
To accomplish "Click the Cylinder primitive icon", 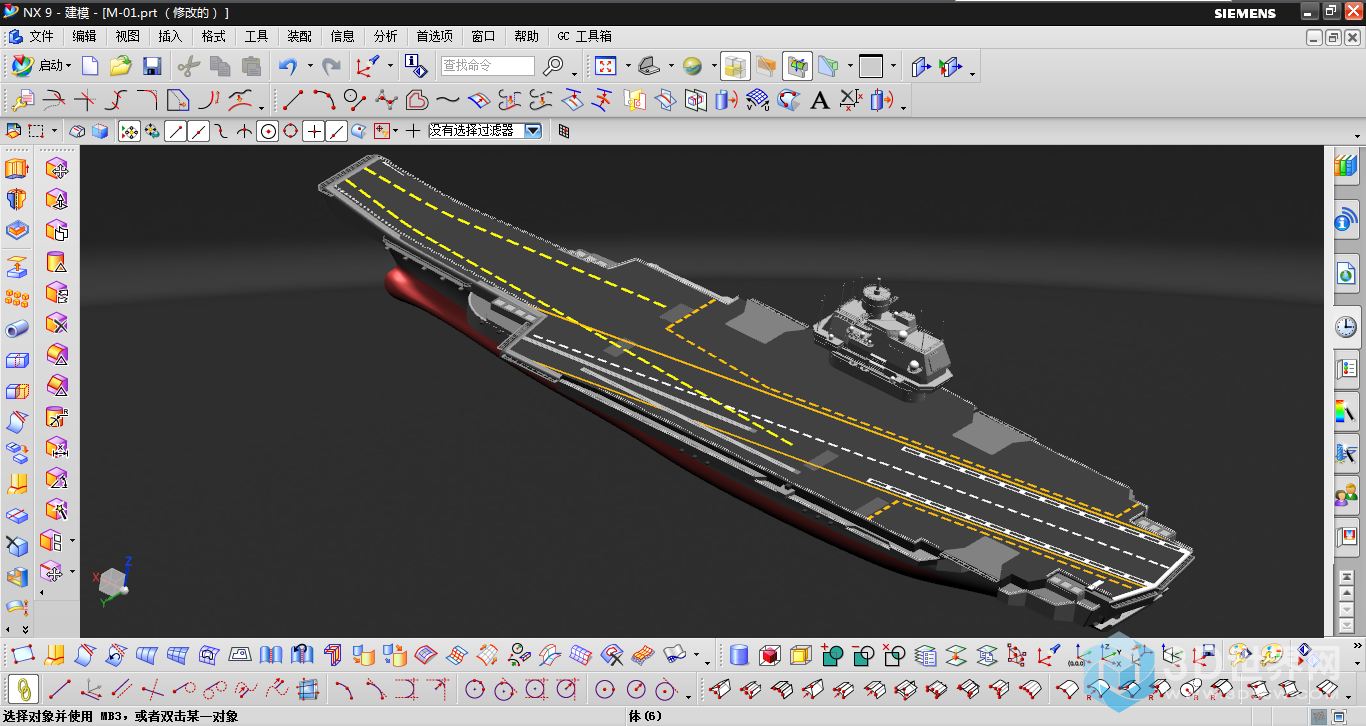I will 739,656.
